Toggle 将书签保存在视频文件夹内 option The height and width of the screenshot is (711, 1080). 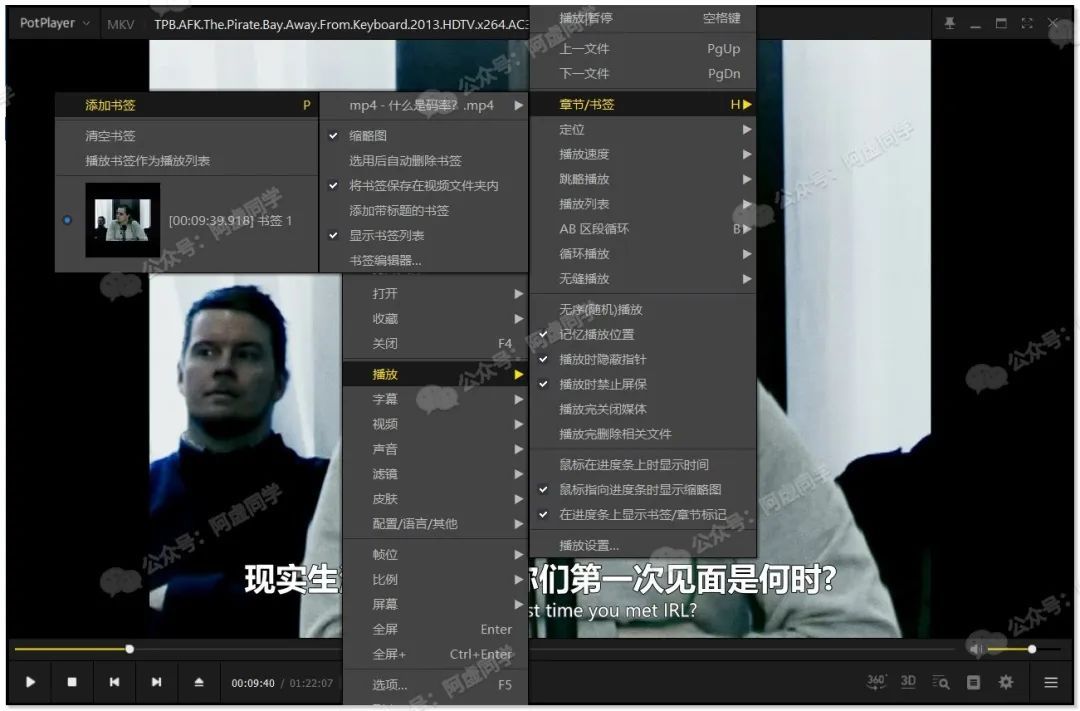click(424, 185)
